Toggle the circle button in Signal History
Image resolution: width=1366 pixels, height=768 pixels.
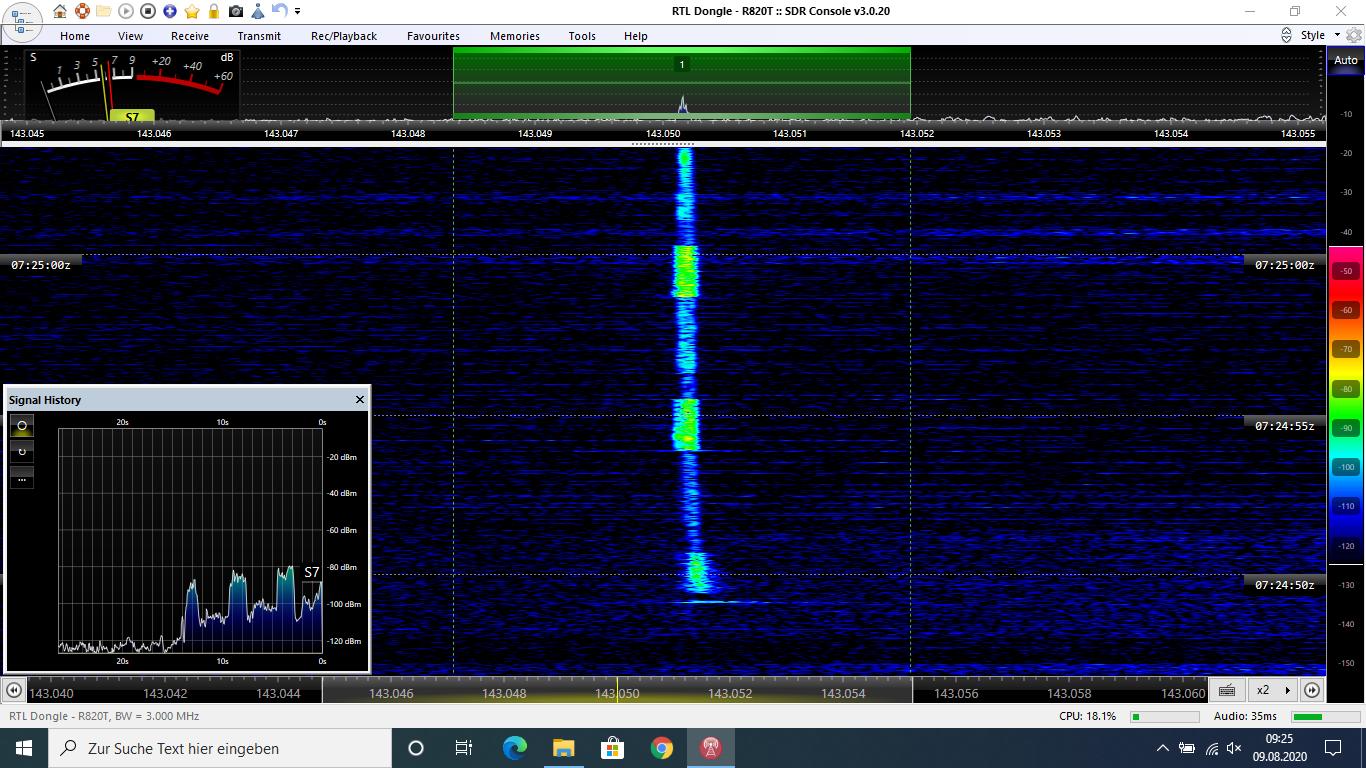coord(22,426)
